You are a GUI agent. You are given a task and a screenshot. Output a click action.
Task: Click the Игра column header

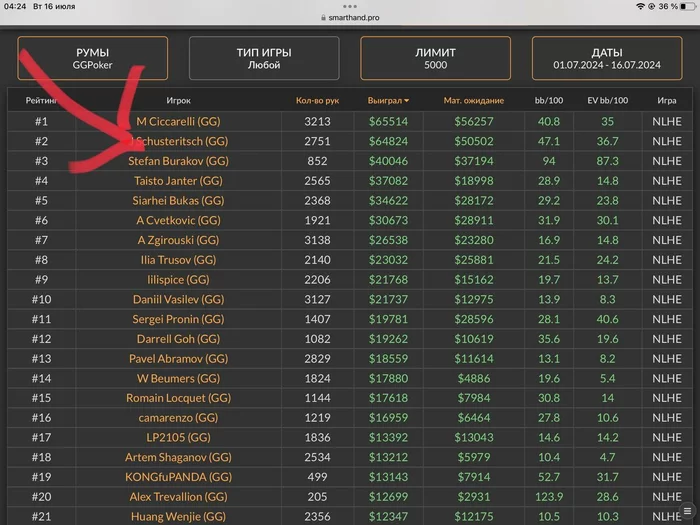coord(667,100)
